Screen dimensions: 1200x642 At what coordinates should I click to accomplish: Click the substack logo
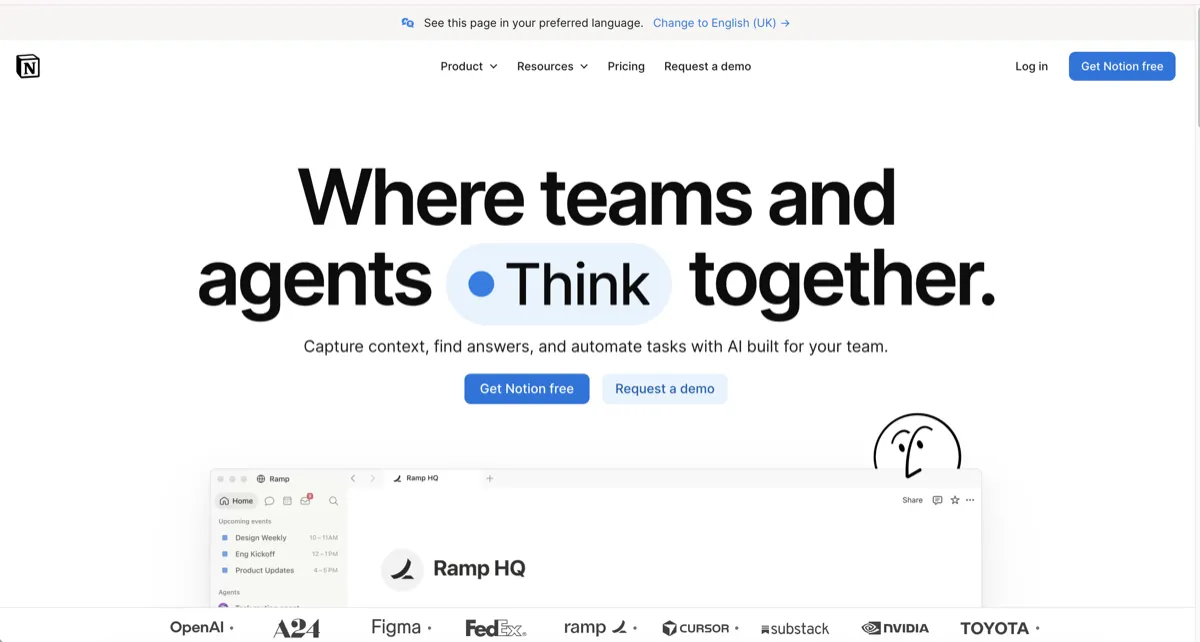pyautogui.click(x=795, y=629)
